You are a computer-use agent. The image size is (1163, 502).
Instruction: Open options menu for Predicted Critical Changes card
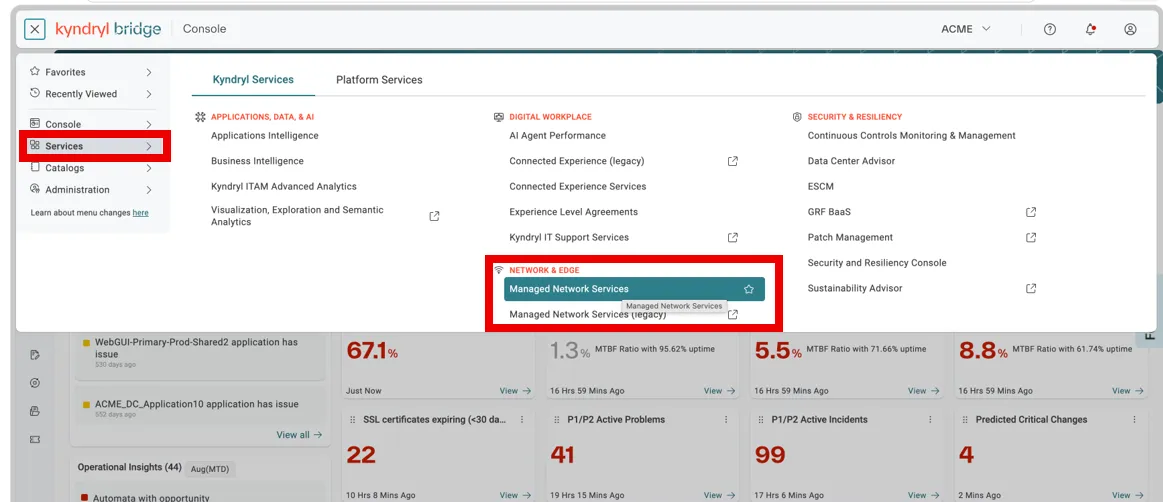(1134, 420)
